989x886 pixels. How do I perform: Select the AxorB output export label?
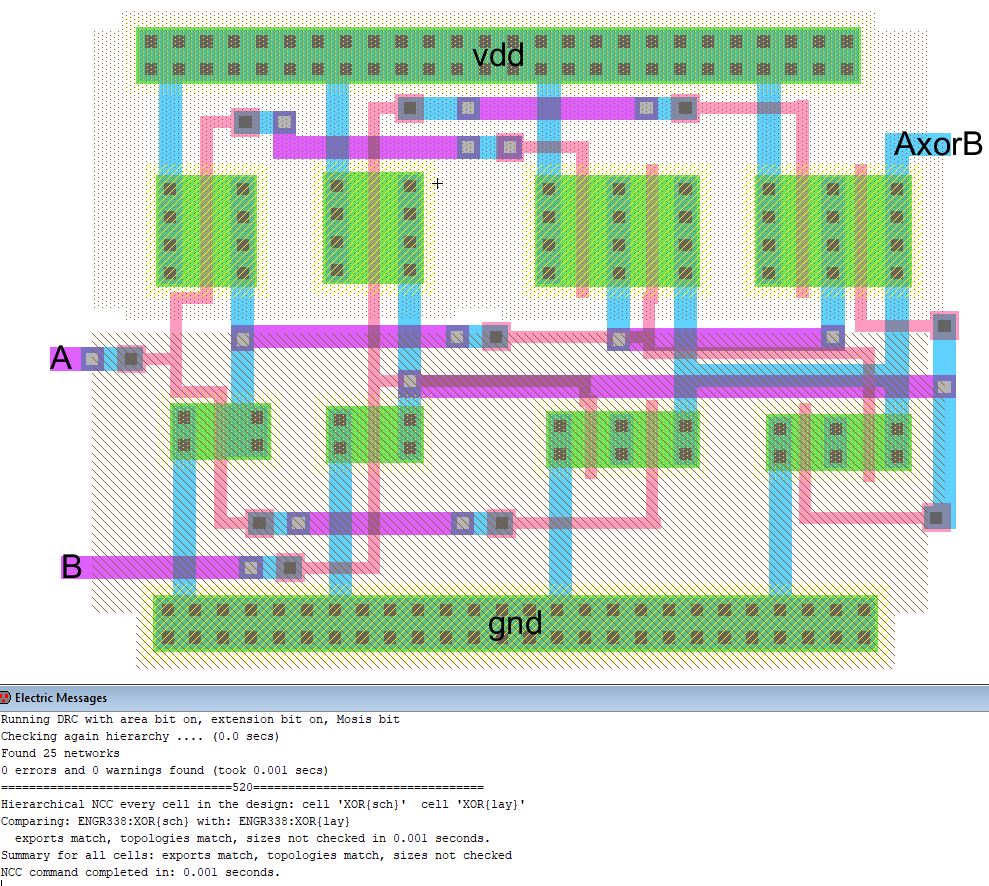(x=937, y=144)
